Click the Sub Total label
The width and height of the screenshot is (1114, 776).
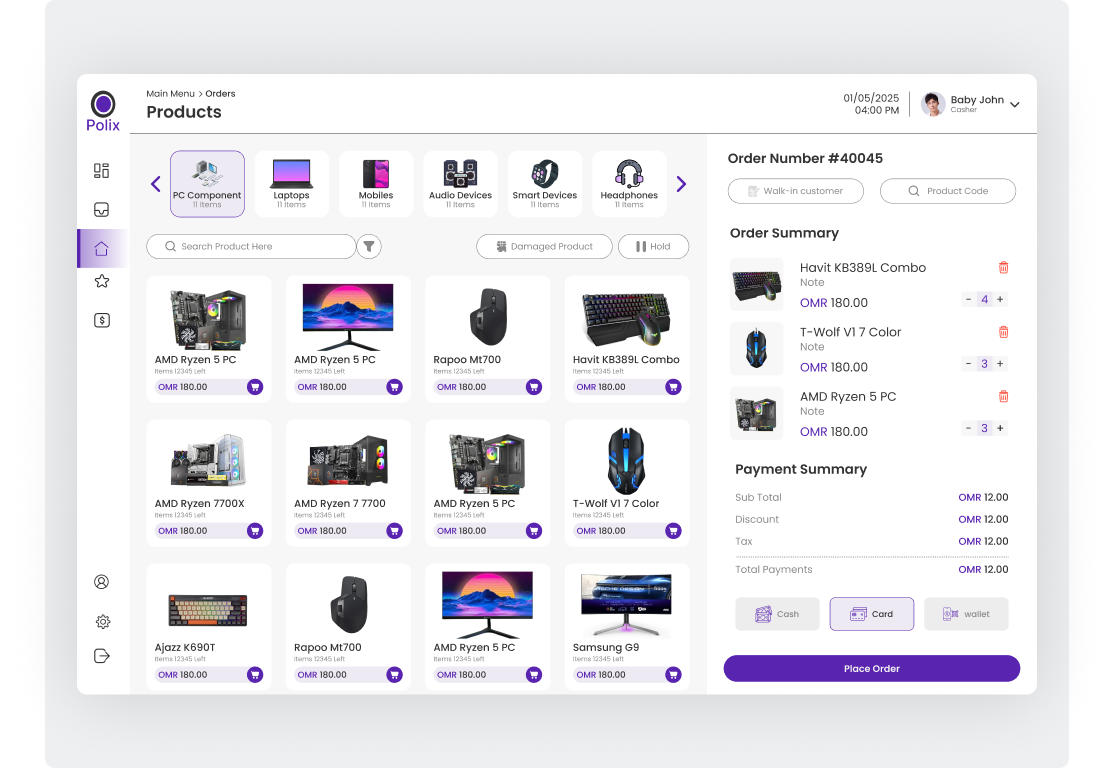pyautogui.click(x=758, y=497)
